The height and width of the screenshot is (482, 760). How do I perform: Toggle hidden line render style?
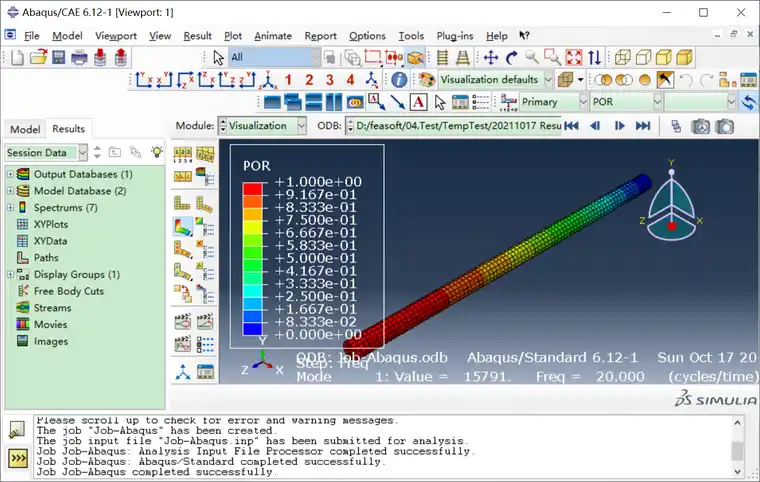pyautogui.click(x=643, y=58)
